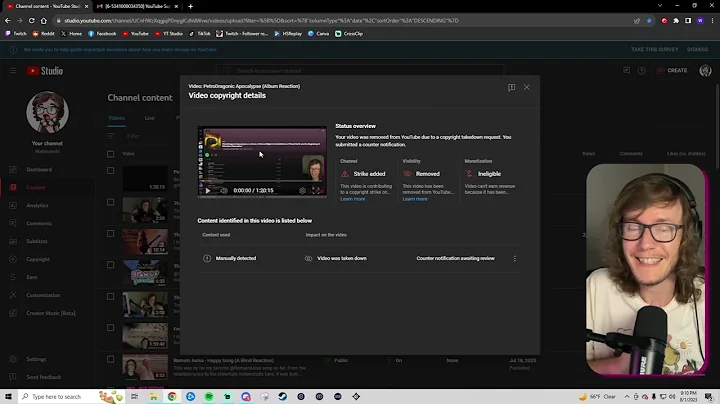Check the box for the 1:20:15 video
Image resolution: width=720 pixels, height=404 pixels.
click(111, 171)
